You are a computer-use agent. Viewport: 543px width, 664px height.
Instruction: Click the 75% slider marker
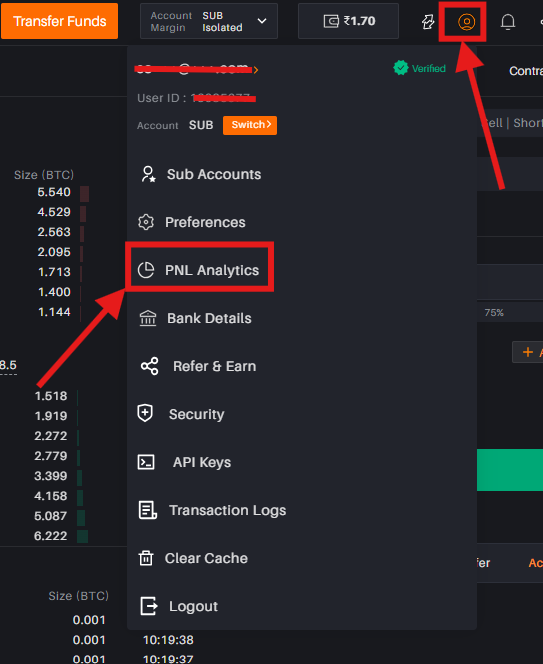[494, 313]
